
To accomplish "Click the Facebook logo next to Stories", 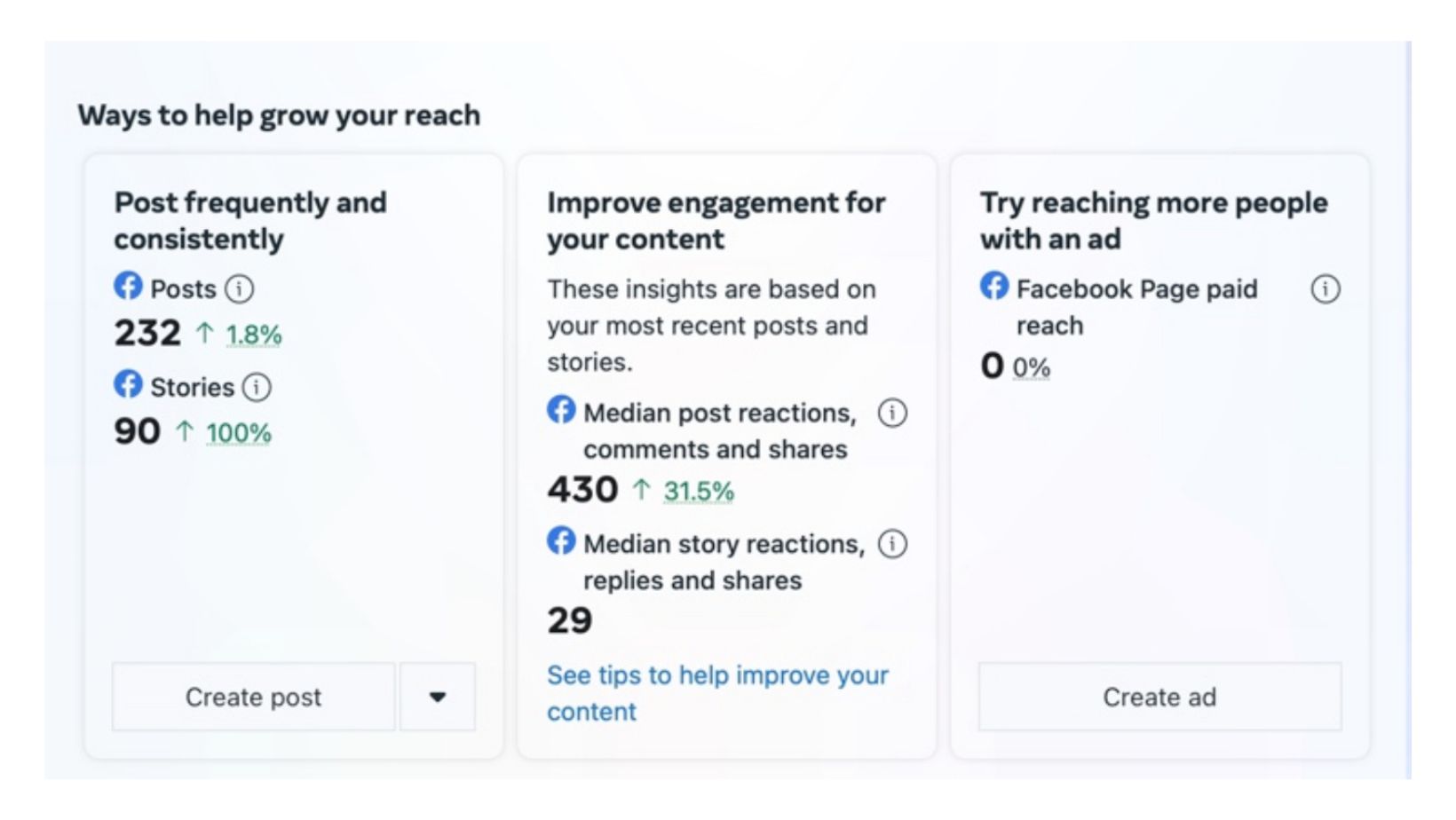I will 128,385.
